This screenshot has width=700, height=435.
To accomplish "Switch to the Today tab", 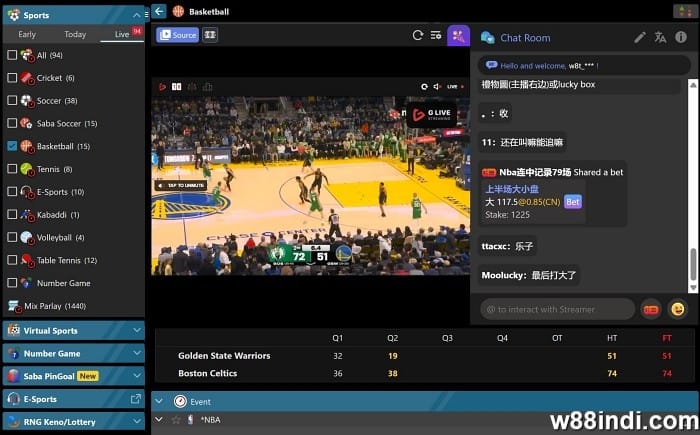I will [x=75, y=34].
